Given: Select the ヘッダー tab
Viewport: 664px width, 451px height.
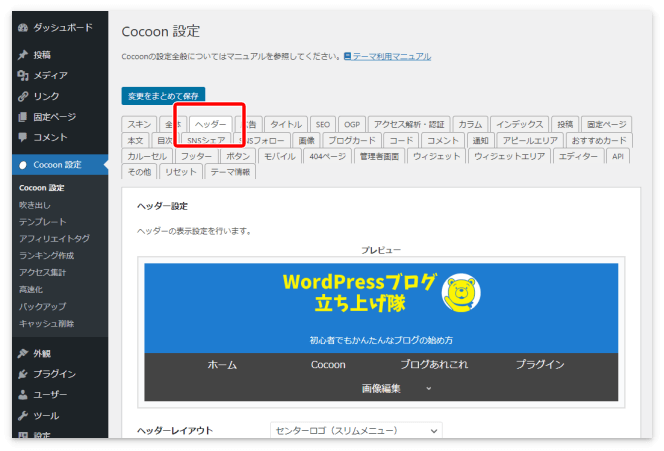Looking at the screenshot, I should [x=210, y=124].
